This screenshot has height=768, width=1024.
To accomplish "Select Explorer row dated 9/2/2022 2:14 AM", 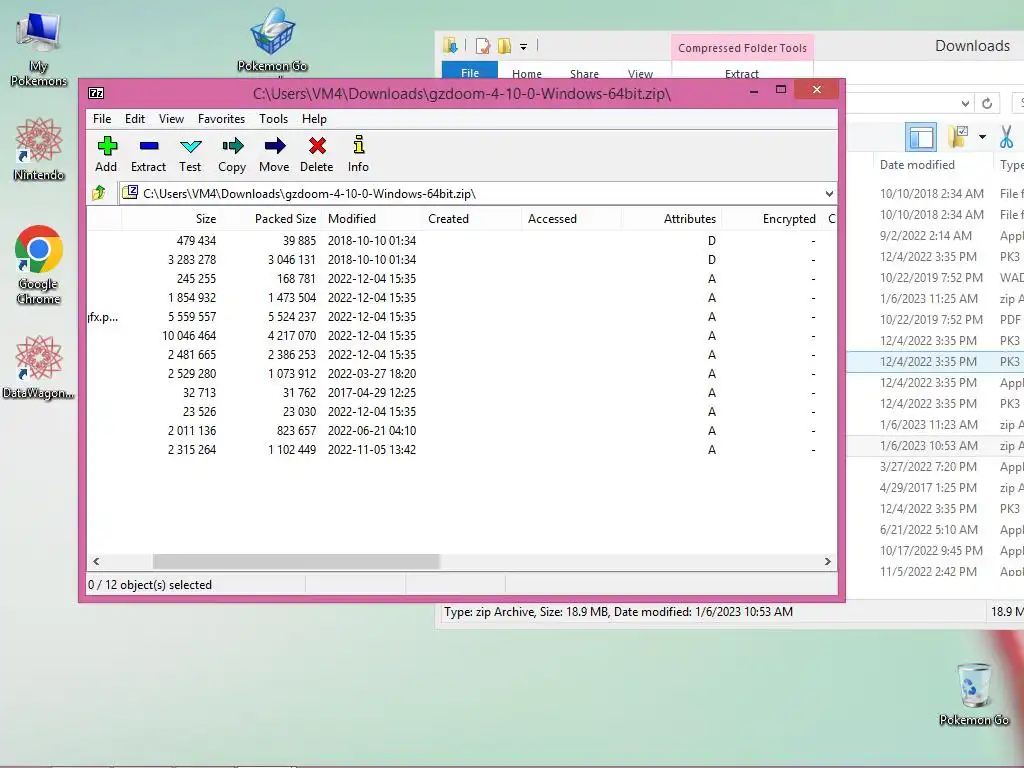I will pyautogui.click(x=935, y=235).
